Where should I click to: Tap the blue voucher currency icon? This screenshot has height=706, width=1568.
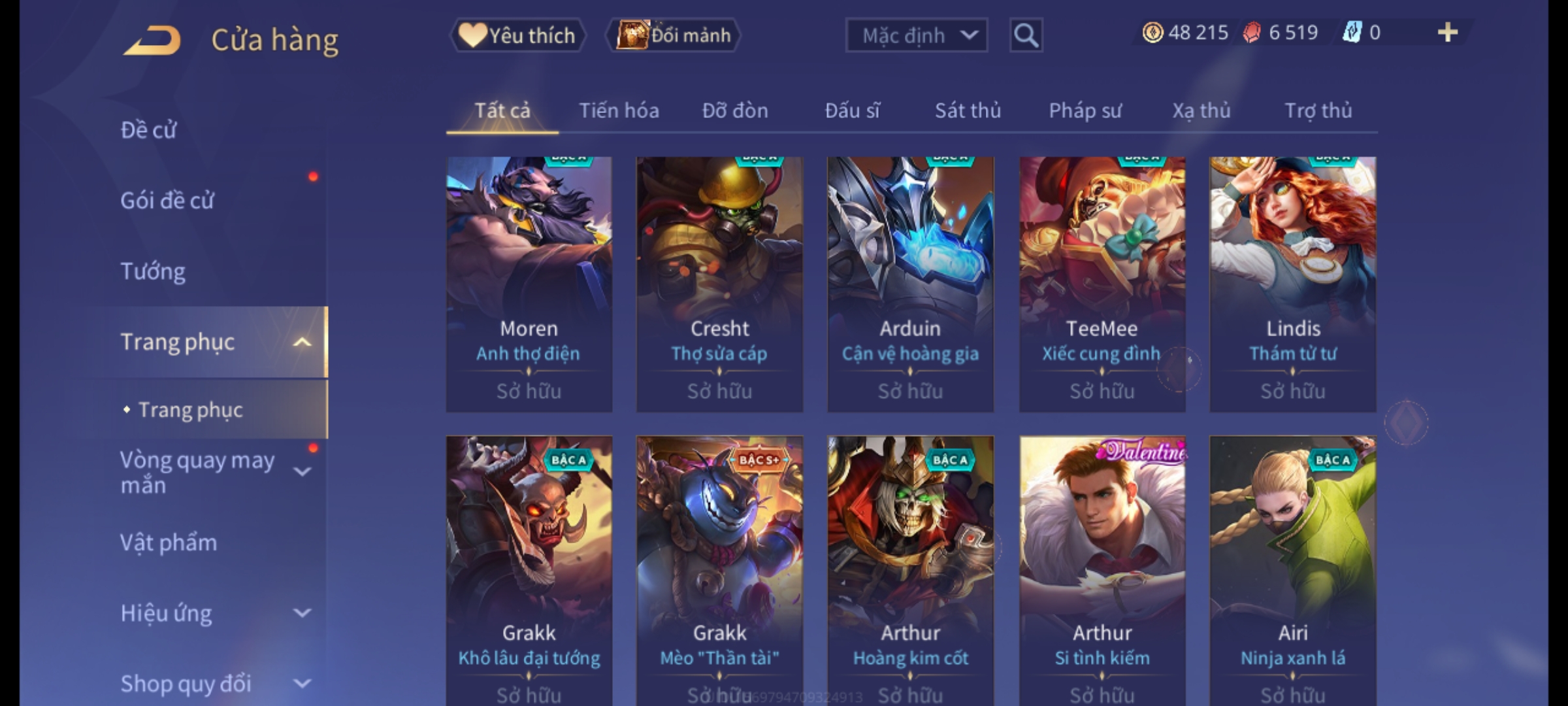[1352, 33]
